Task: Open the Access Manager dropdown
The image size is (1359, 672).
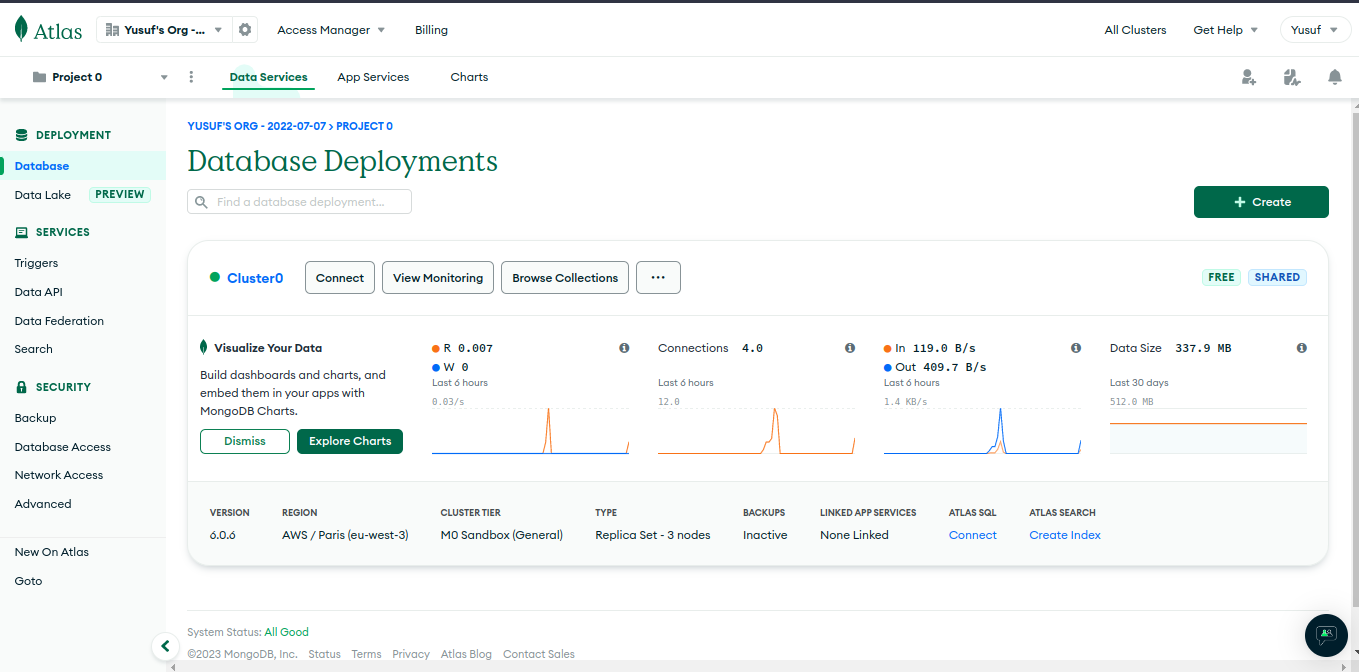Action: click(331, 30)
